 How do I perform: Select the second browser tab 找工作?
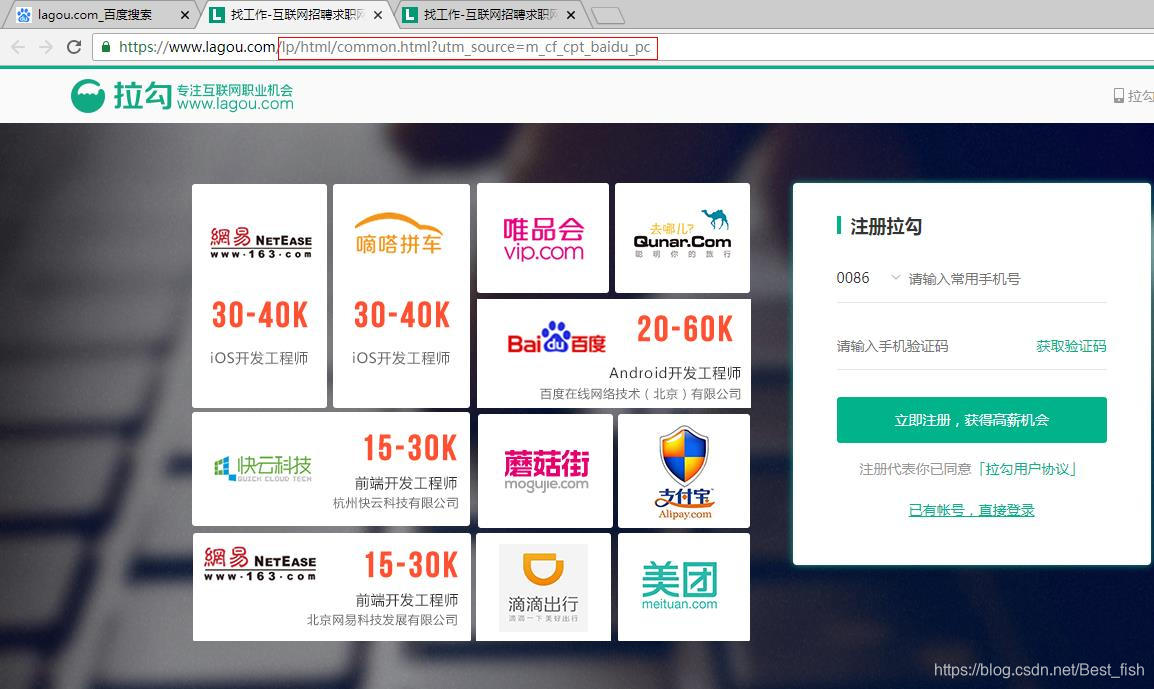click(297, 15)
